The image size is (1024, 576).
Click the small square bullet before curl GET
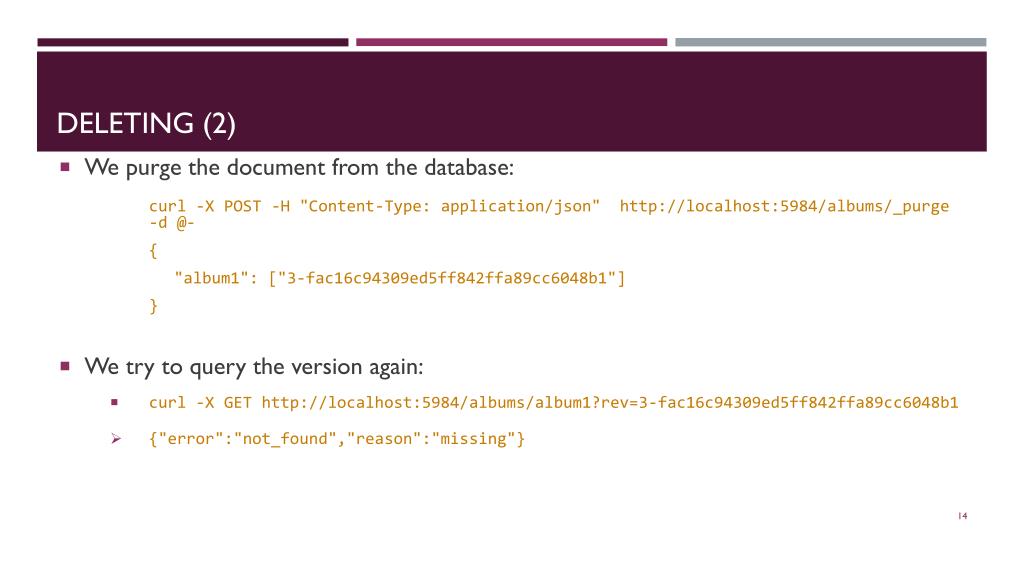pyautogui.click(x=114, y=403)
